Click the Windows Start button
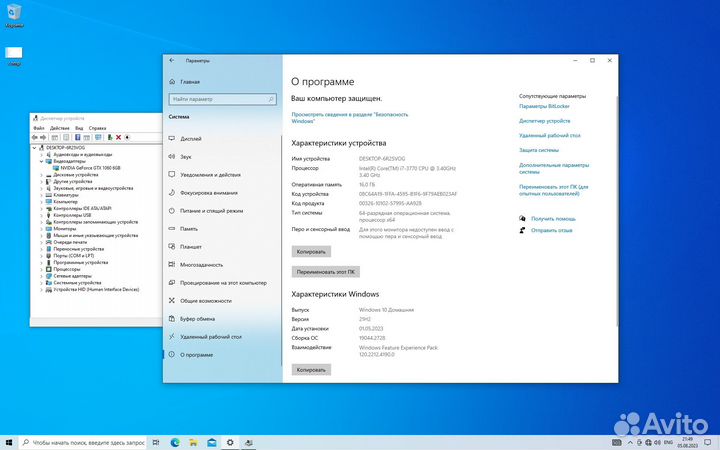Viewport: 720px width, 450px height. [9, 441]
